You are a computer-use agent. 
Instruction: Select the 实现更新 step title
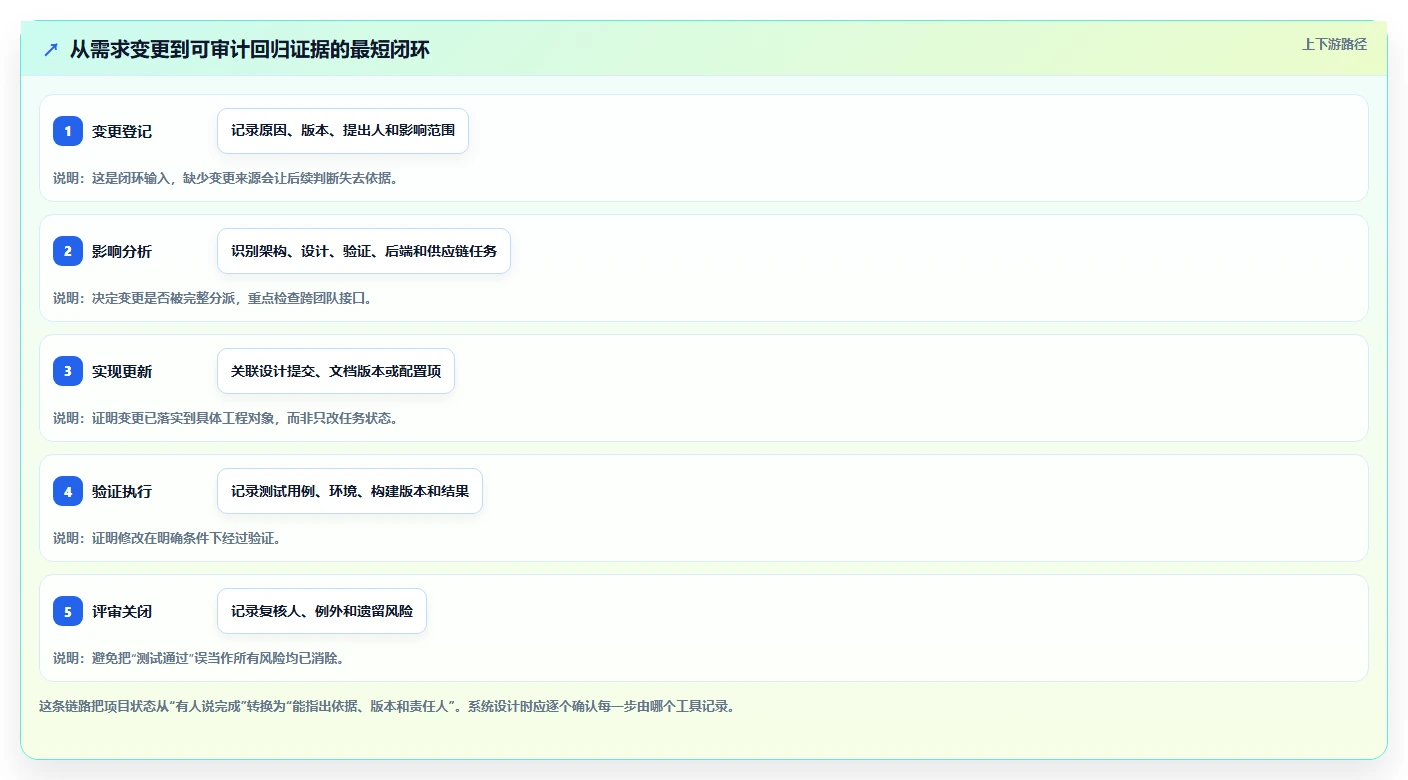click(x=122, y=371)
